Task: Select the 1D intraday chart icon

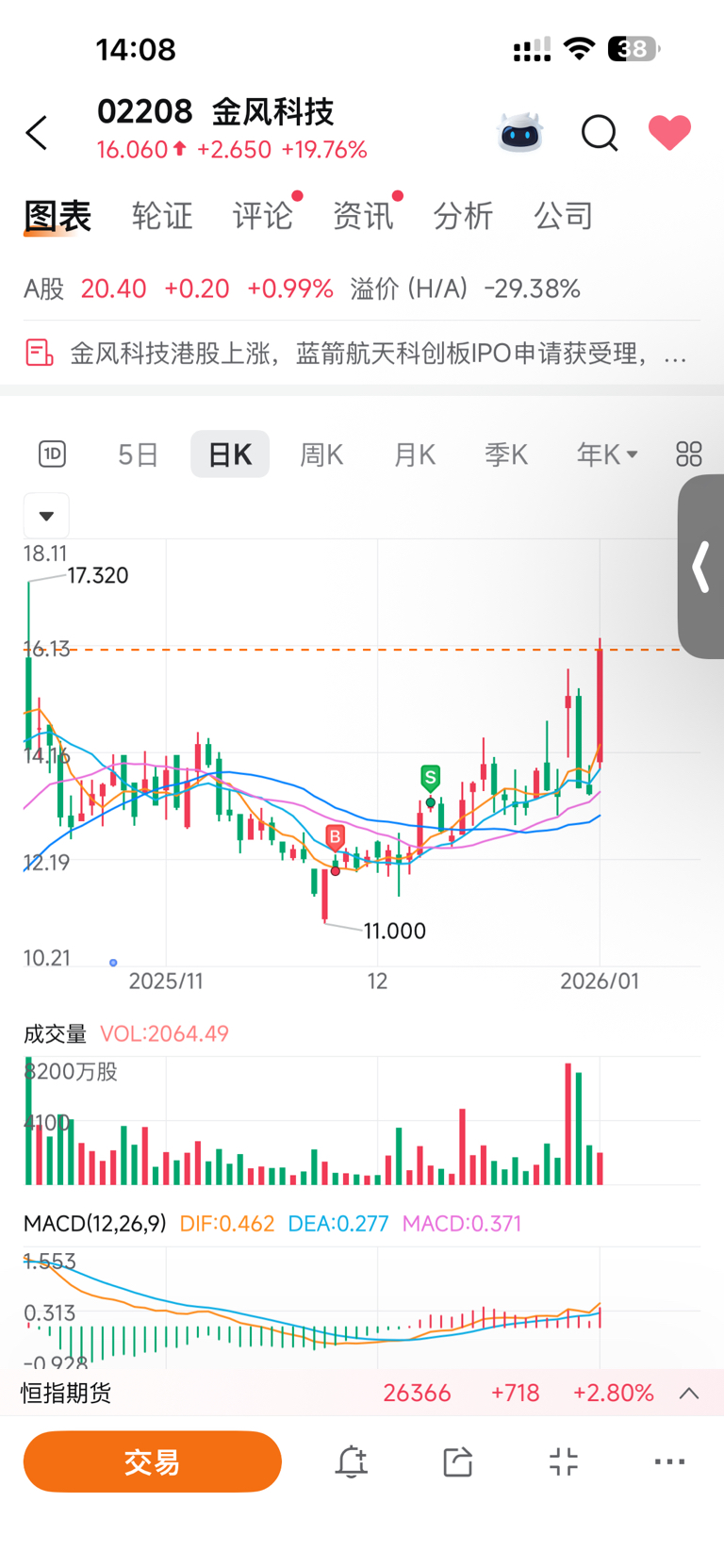Action: pyautogui.click(x=52, y=454)
